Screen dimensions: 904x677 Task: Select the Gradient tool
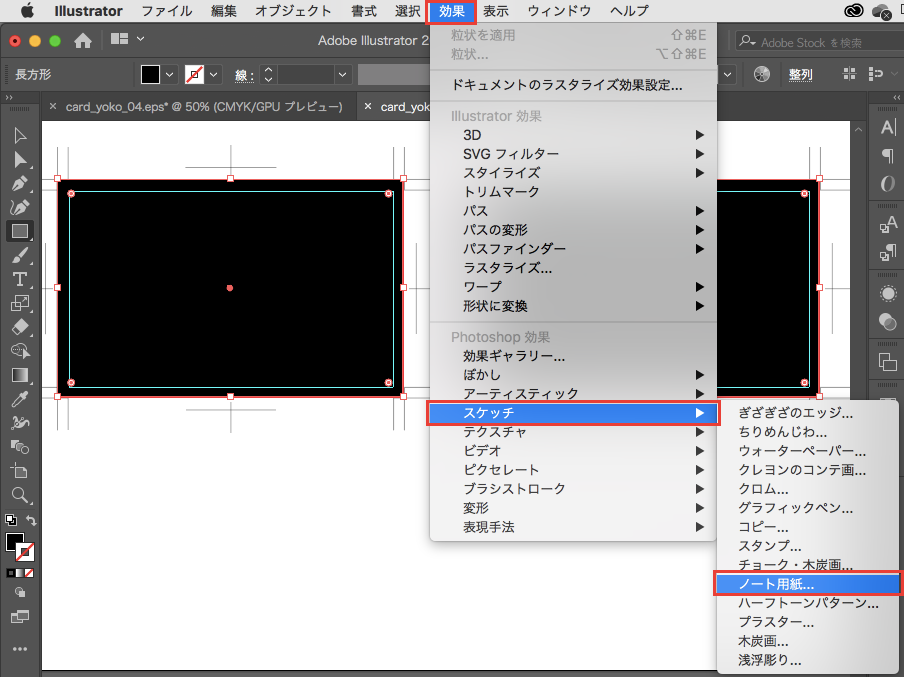point(19,375)
